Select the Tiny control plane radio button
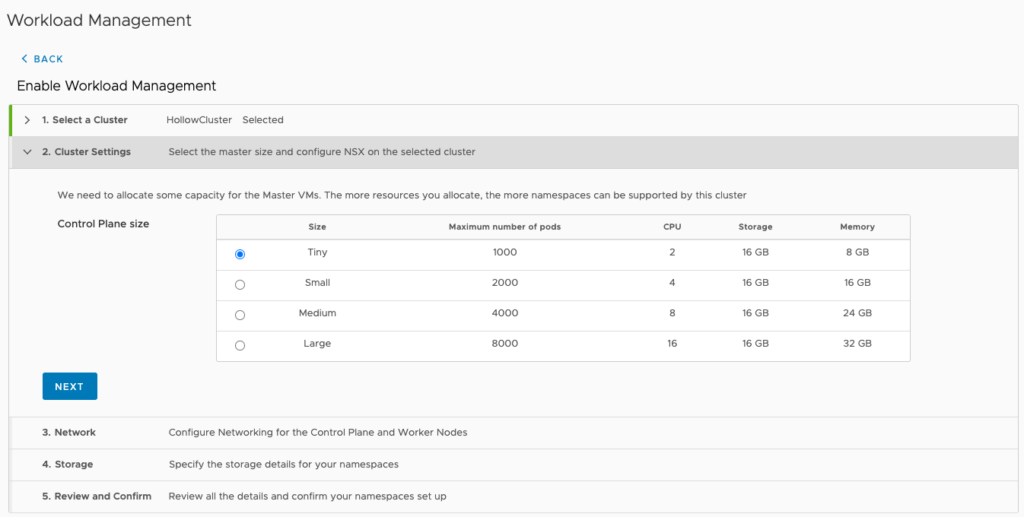Image resolution: width=1024 pixels, height=517 pixels. pyautogui.click(x=240, y=254)
